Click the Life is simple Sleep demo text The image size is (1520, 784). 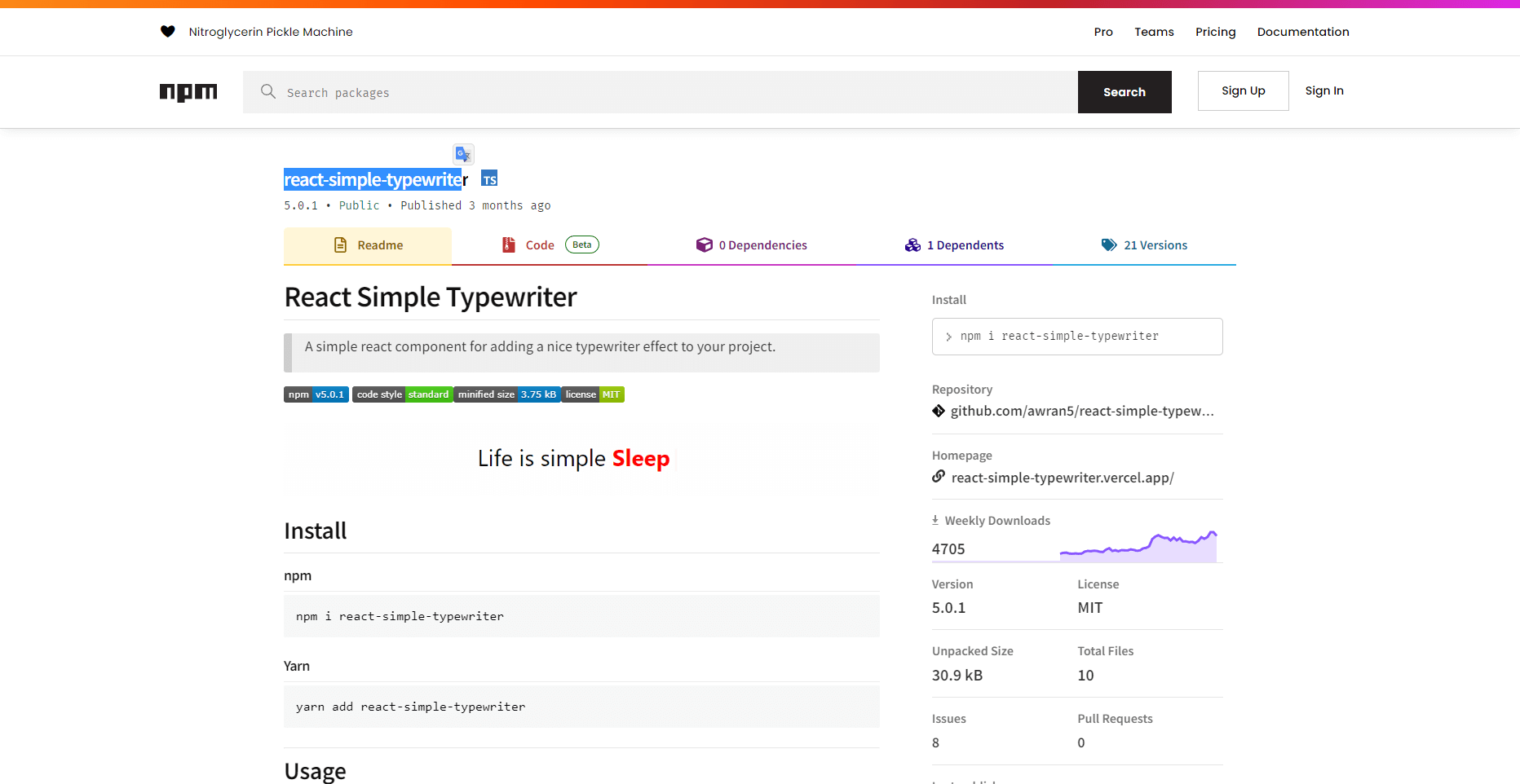[574, 458]
